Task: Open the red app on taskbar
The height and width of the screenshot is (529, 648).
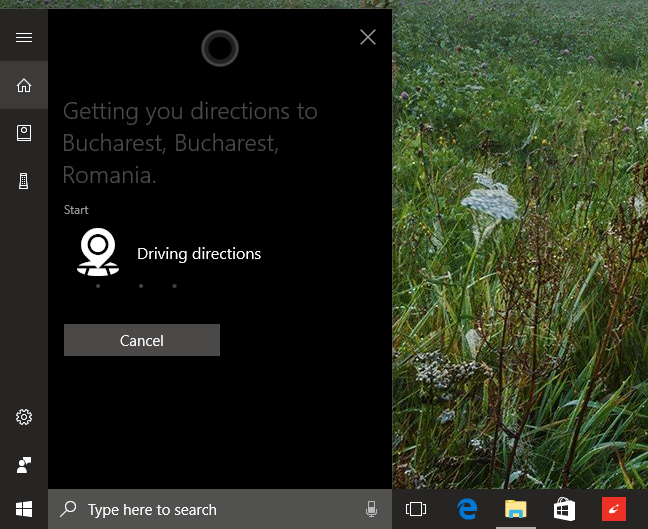Action: pos(614,509)
